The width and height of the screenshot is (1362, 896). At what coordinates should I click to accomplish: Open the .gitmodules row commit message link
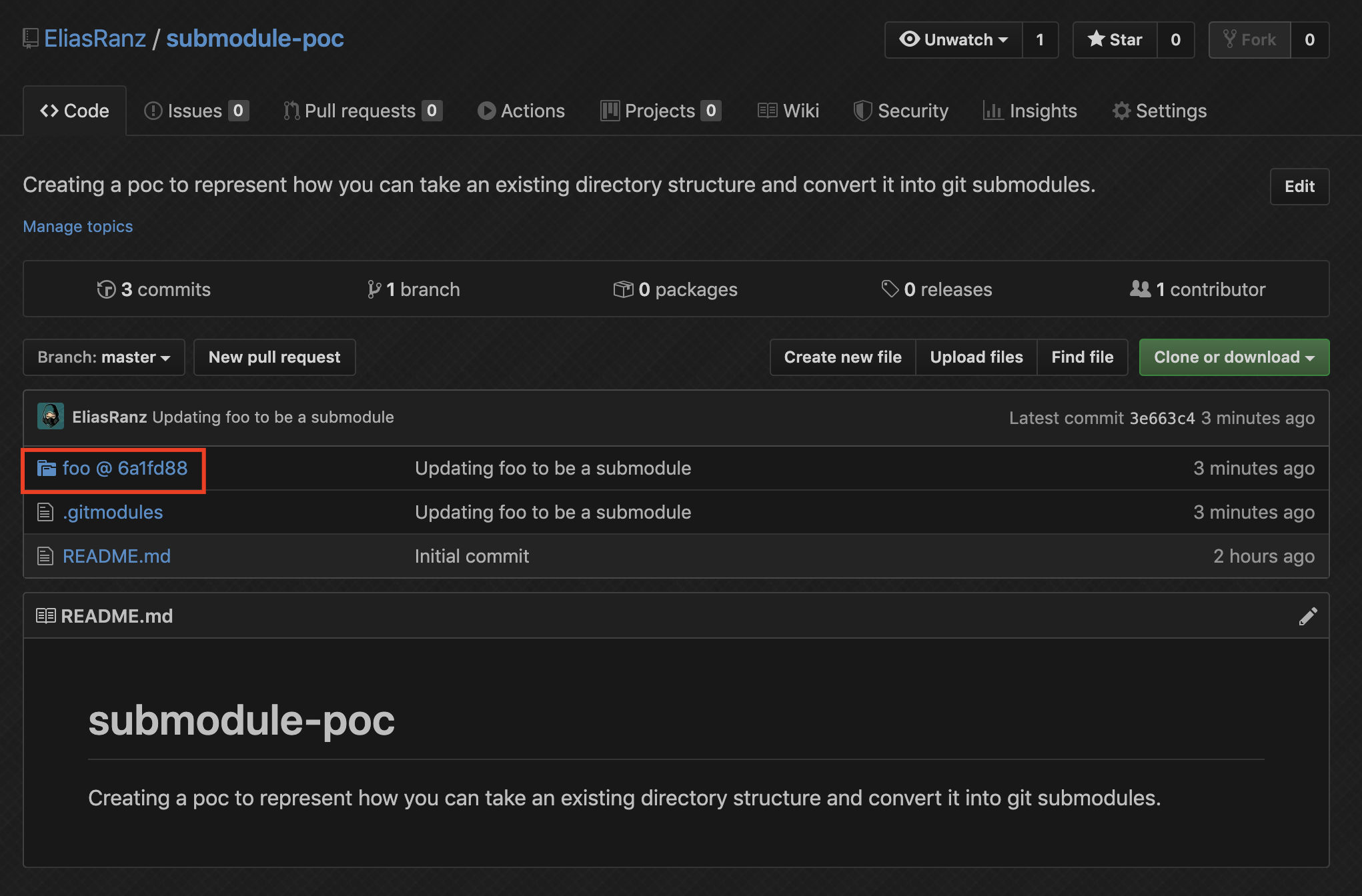pos(553,512)
